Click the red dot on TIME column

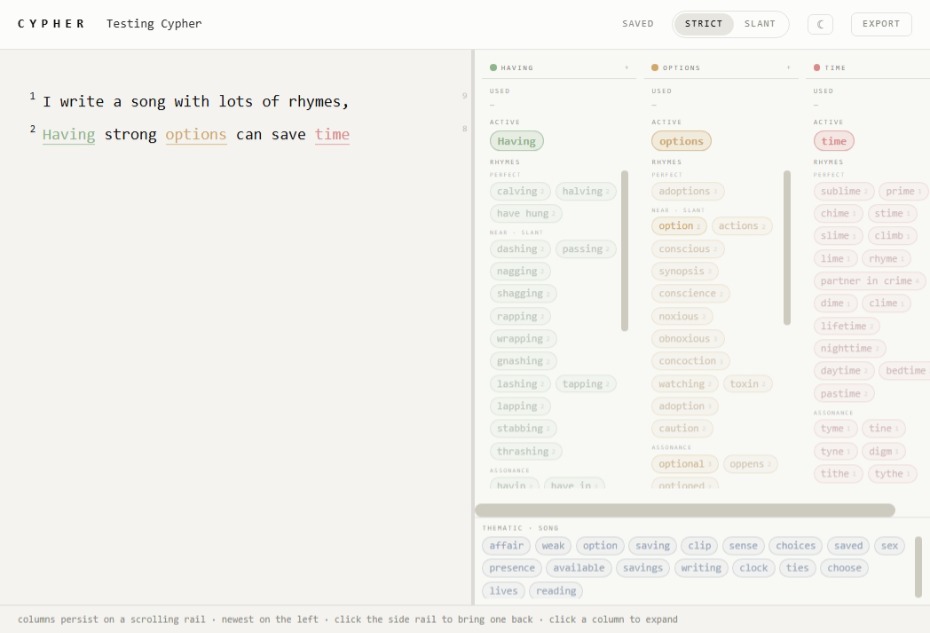[817, 68]
